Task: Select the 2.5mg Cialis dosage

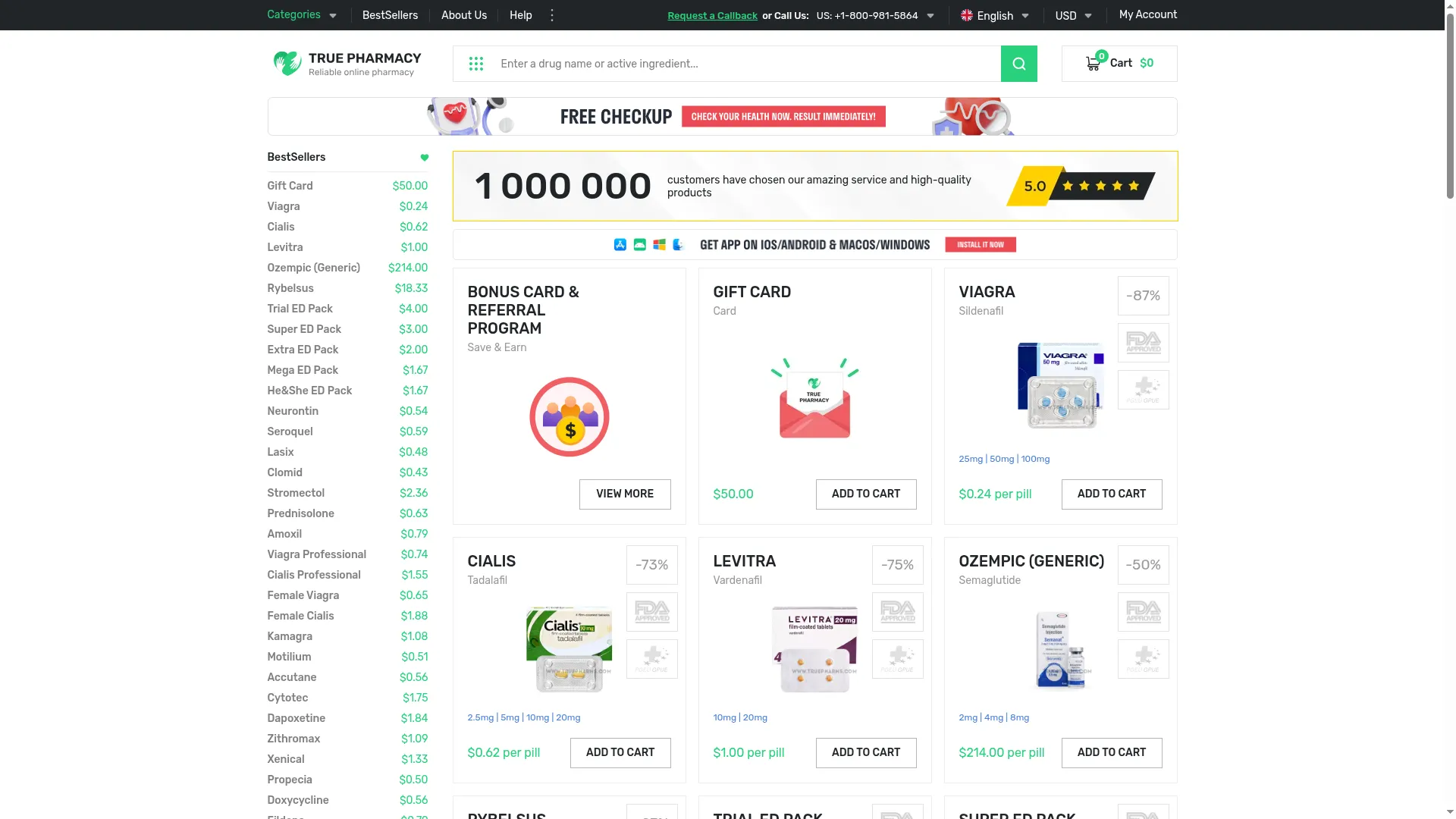Action: coord(480,718)
